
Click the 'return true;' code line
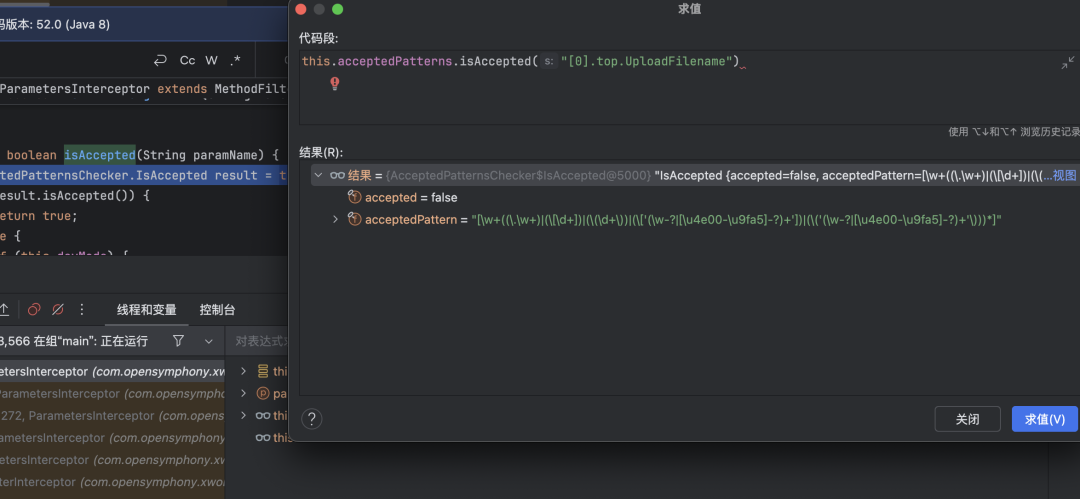click(x=38, y=215)
